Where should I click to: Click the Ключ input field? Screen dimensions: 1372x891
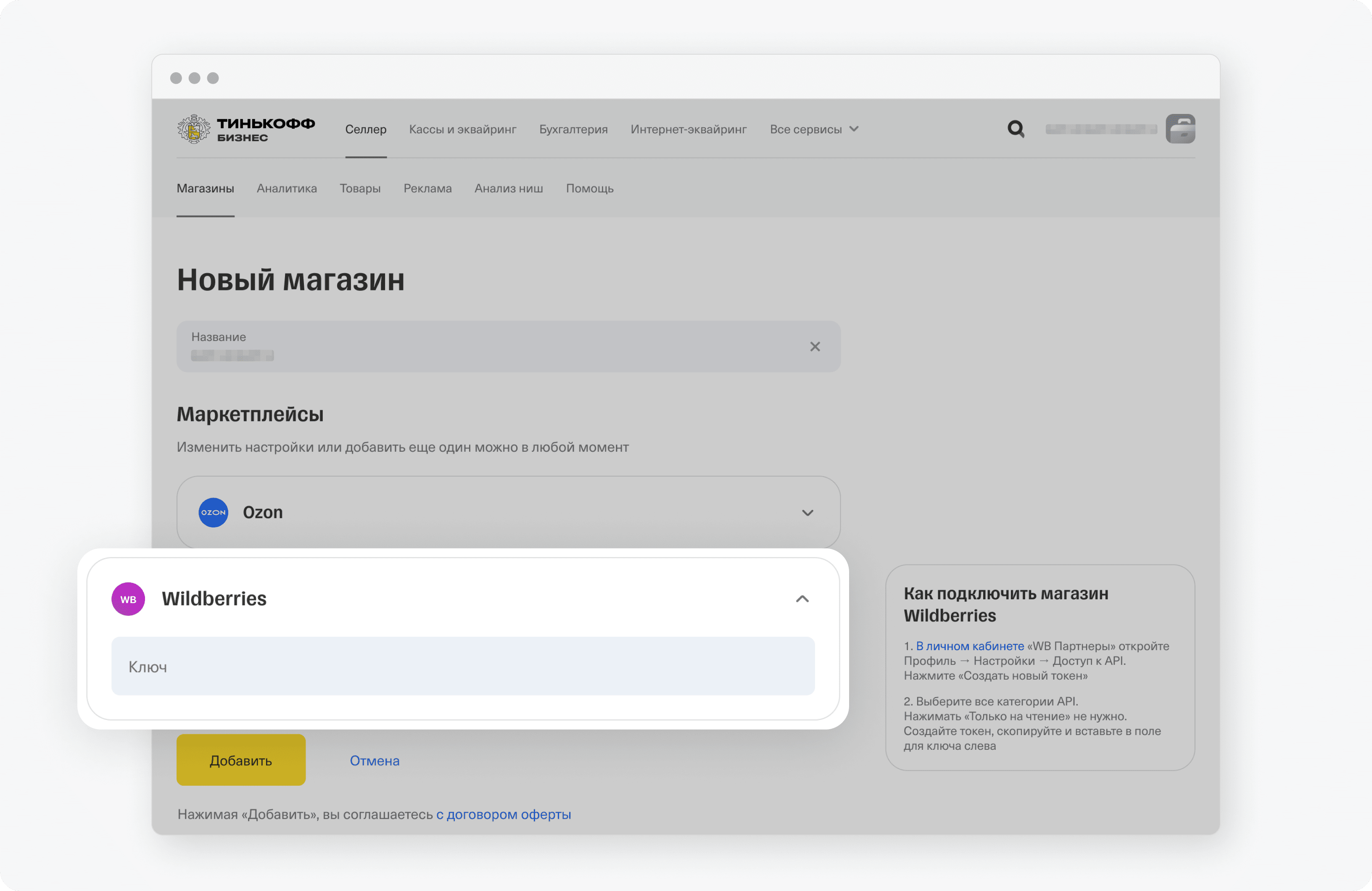tap(463, 666)
